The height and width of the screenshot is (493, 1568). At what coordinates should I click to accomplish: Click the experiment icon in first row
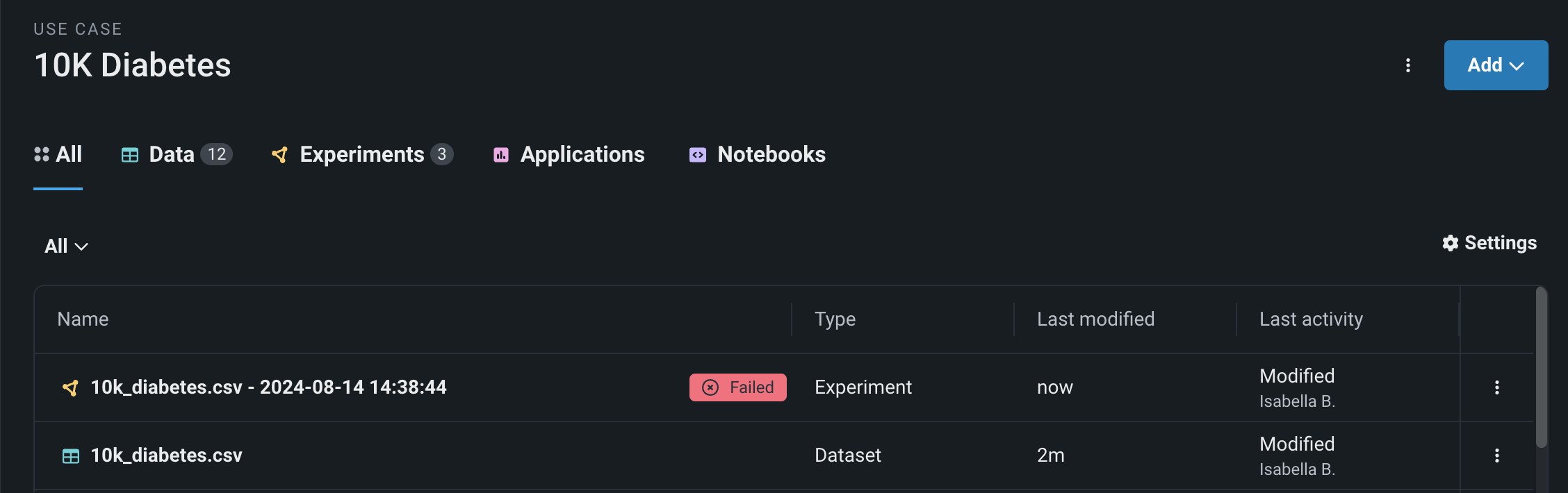tap(70, 387)
